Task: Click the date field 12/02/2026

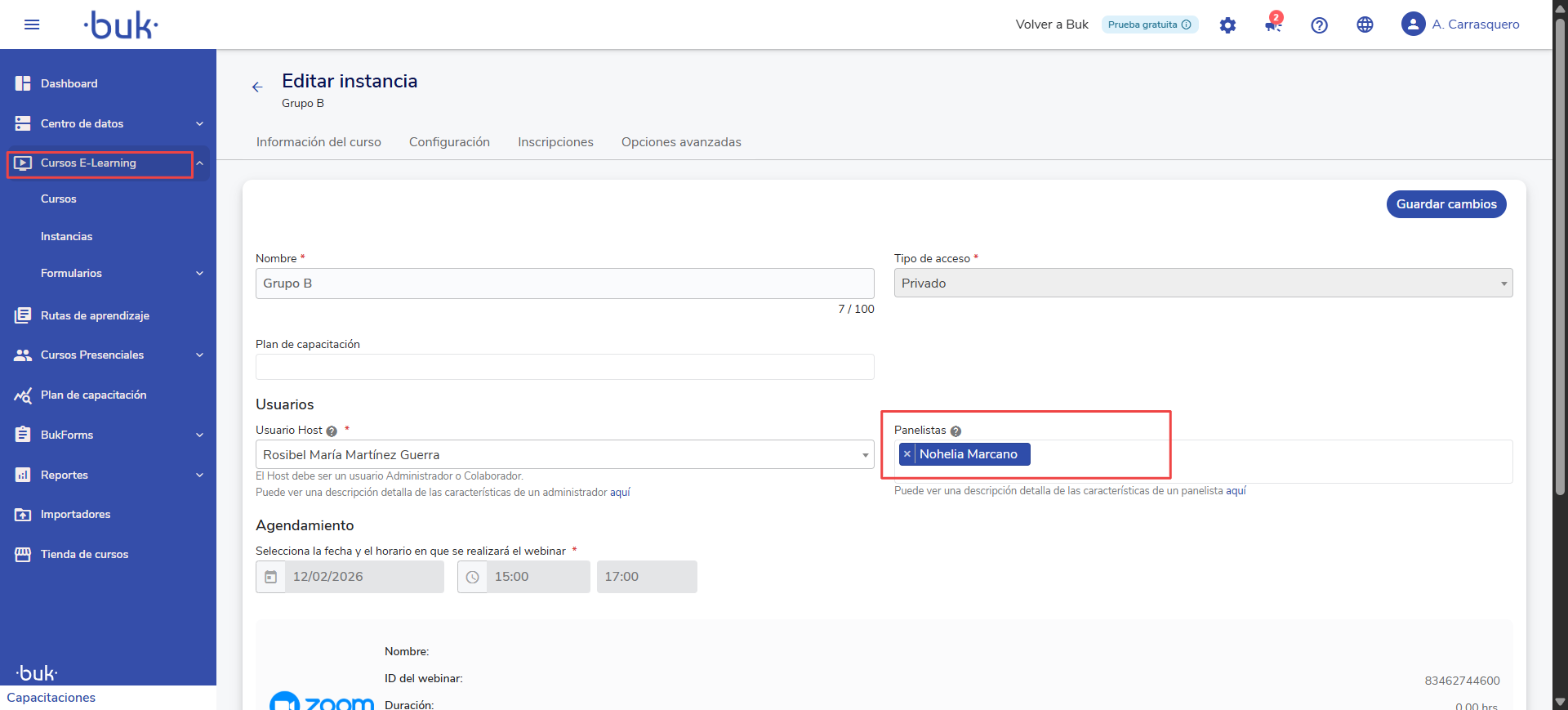Action: [x=364, y=577]
